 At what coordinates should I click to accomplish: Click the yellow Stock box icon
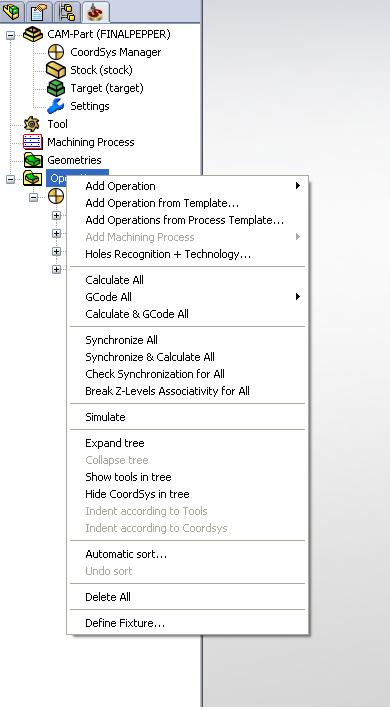click(x=56, y=70)
